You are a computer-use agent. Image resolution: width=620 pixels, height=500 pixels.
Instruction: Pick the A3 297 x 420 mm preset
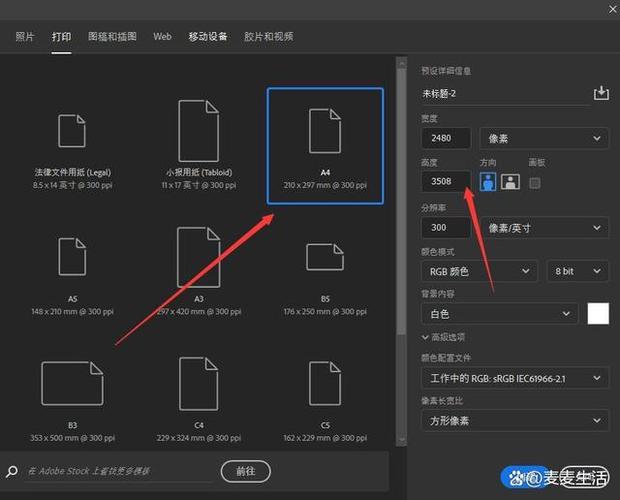pos(198,272)
